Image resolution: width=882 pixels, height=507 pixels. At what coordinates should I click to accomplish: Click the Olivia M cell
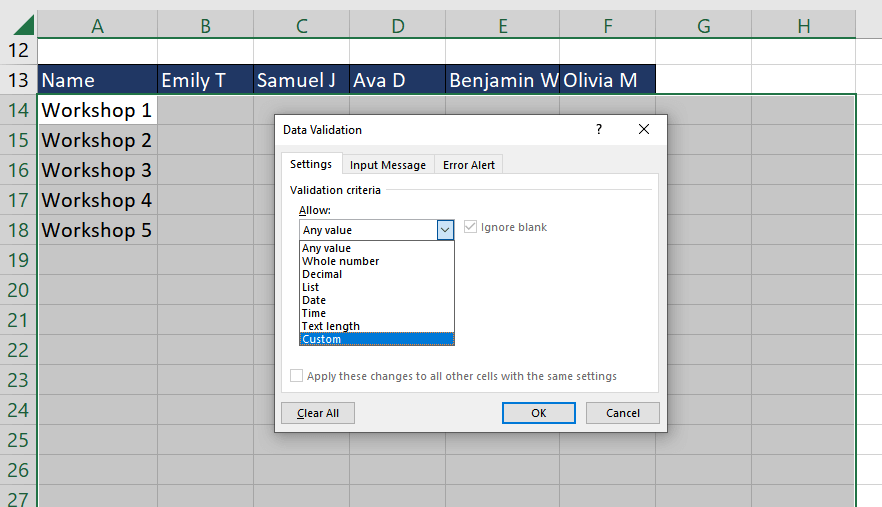pos(608,80)
